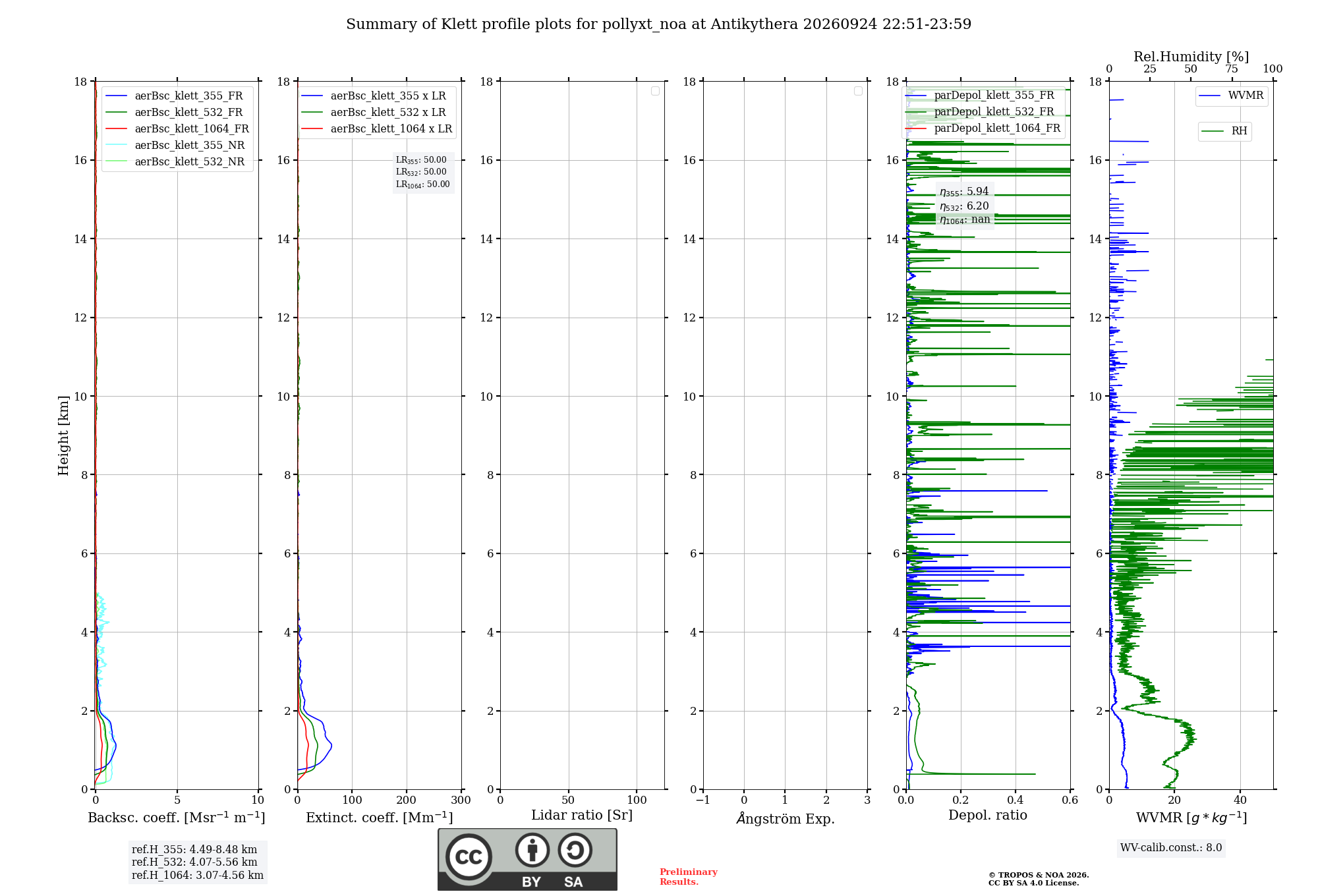Click the ref.H_355: 4.49-8.48 km text
Viewport: 1318px width, 896px height.
click(194, 850)
